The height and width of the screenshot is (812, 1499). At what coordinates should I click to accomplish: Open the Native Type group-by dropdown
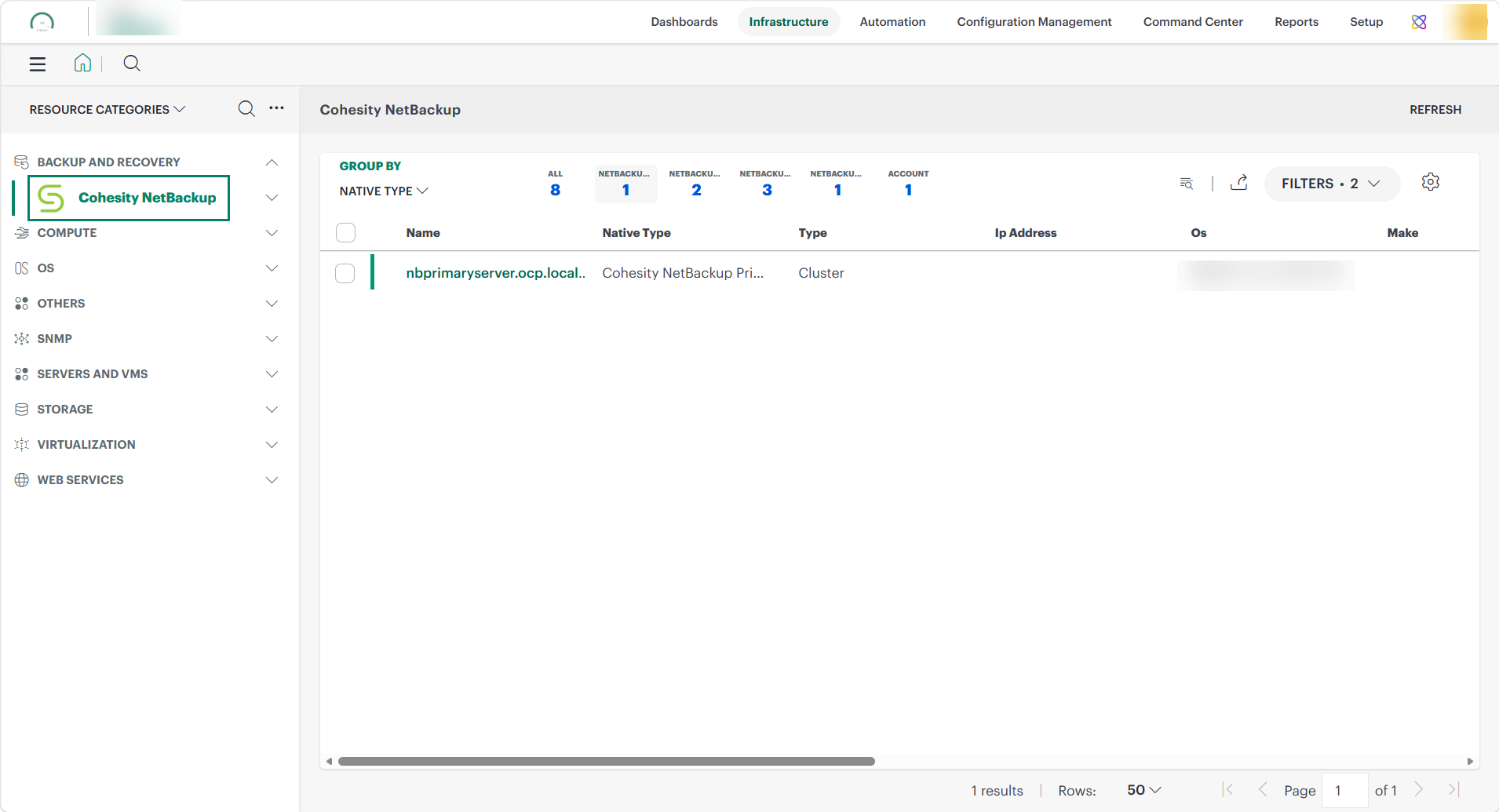tap(384, 191)
